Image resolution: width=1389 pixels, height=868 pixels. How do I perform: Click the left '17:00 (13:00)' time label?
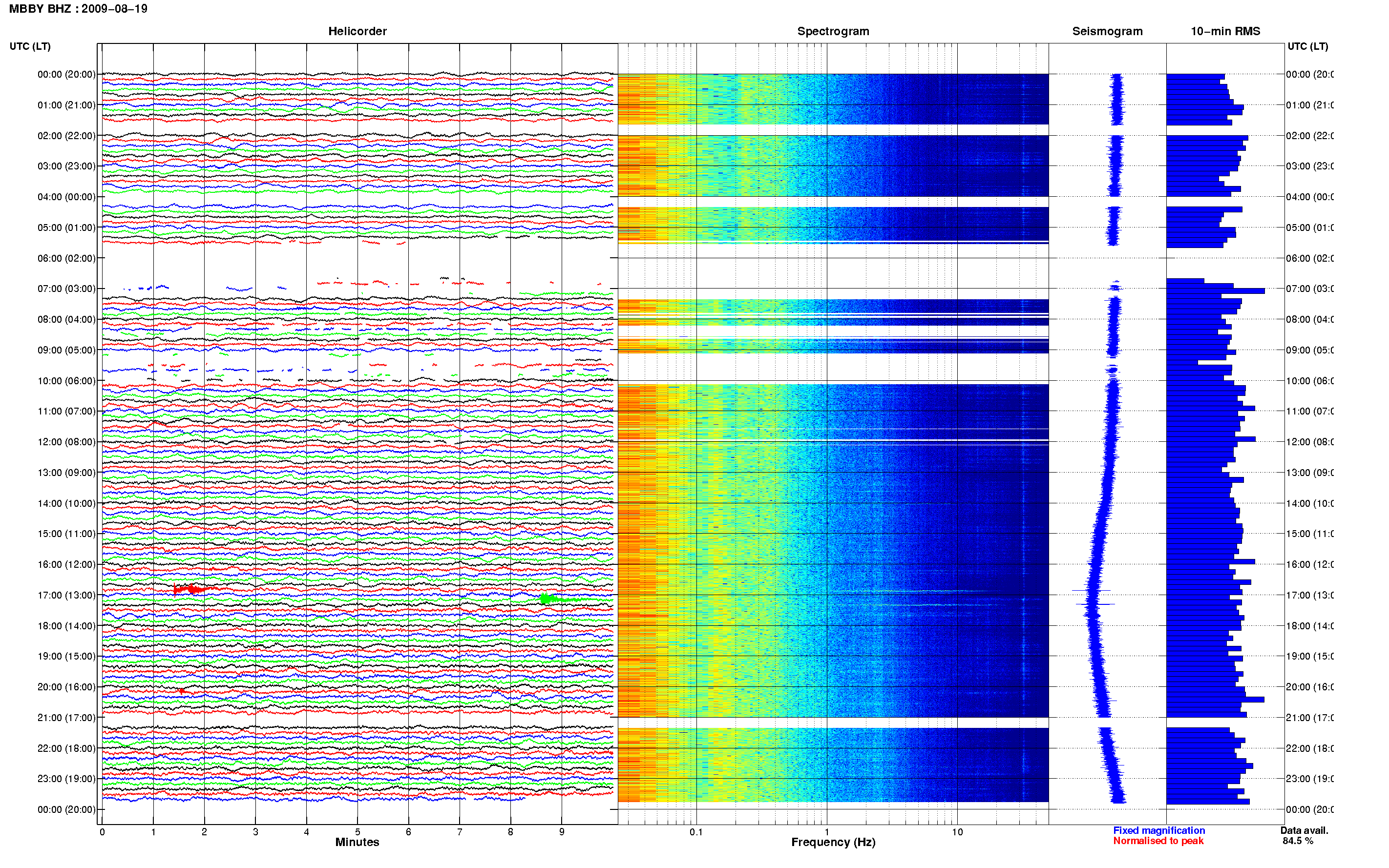(x=66, y=595)
